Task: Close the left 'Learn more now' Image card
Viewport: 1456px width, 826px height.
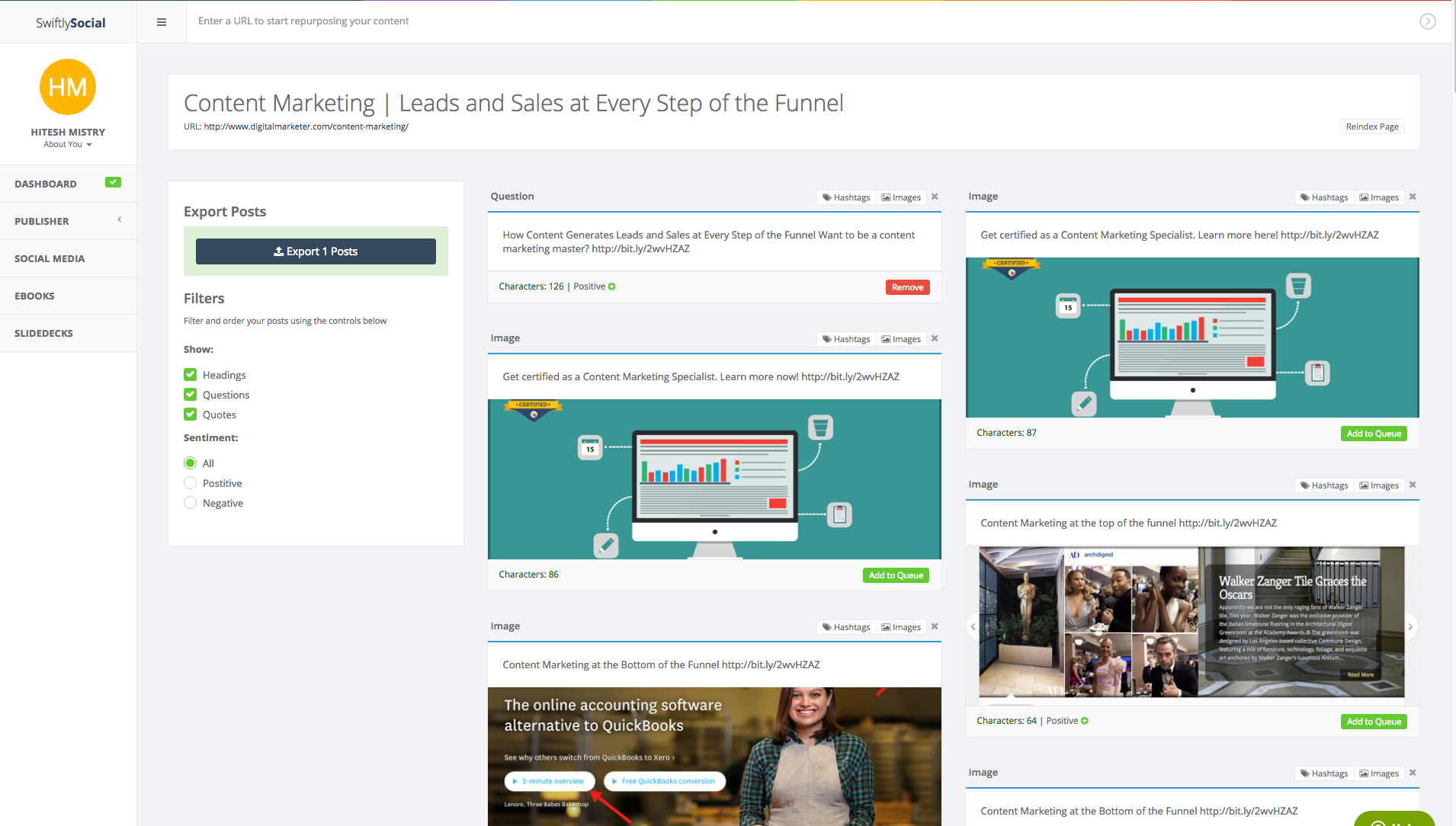Action: (x=935, y=338)
